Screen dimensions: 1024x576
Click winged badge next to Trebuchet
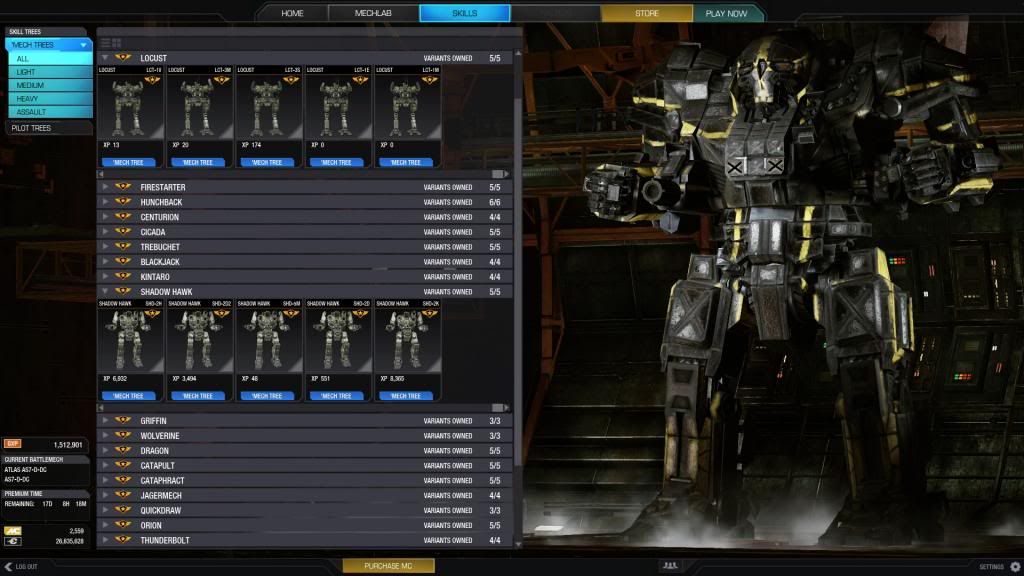click(x=123, y=247)
